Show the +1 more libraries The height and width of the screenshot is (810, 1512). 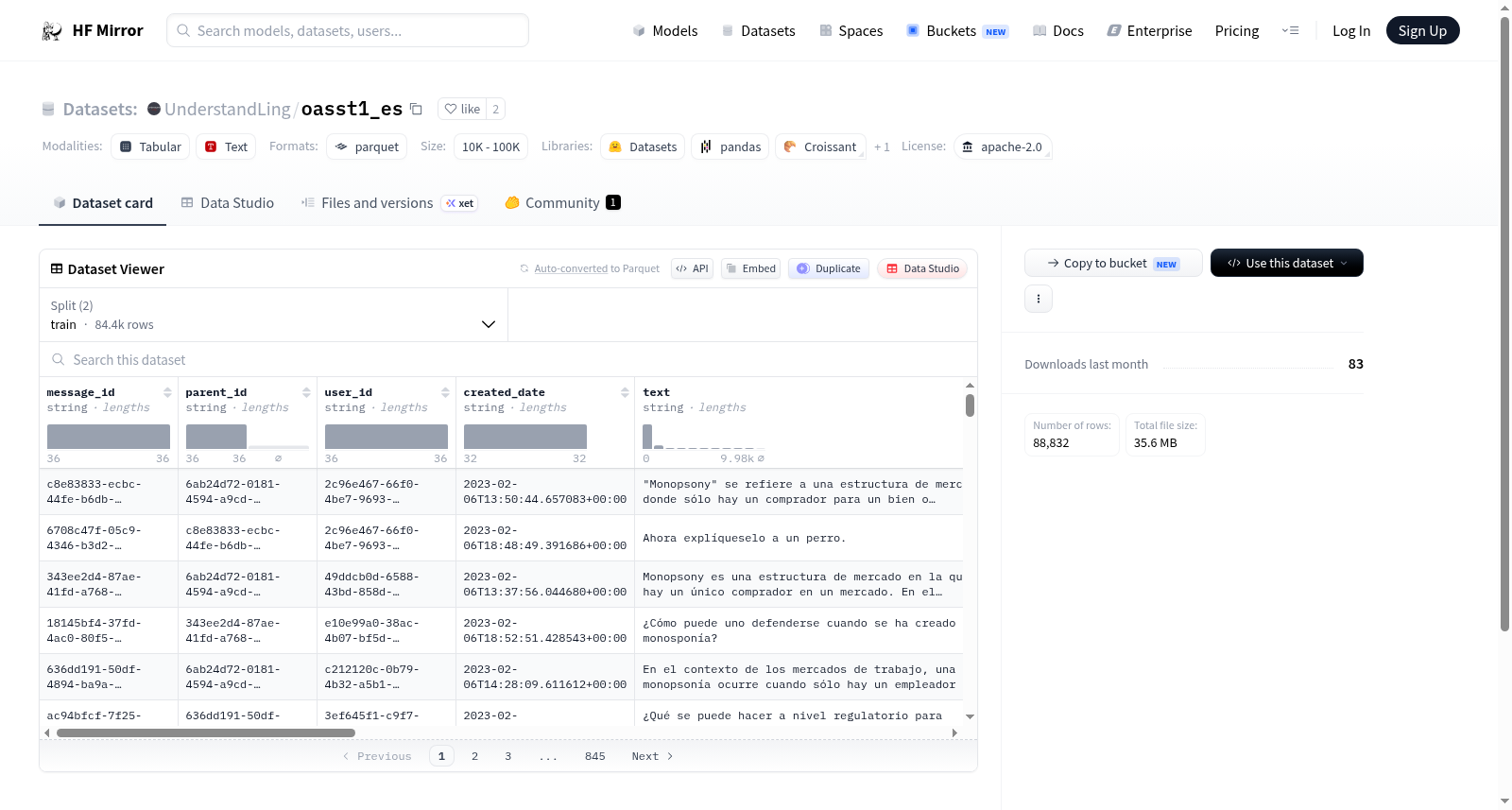[x=882, y=146]
